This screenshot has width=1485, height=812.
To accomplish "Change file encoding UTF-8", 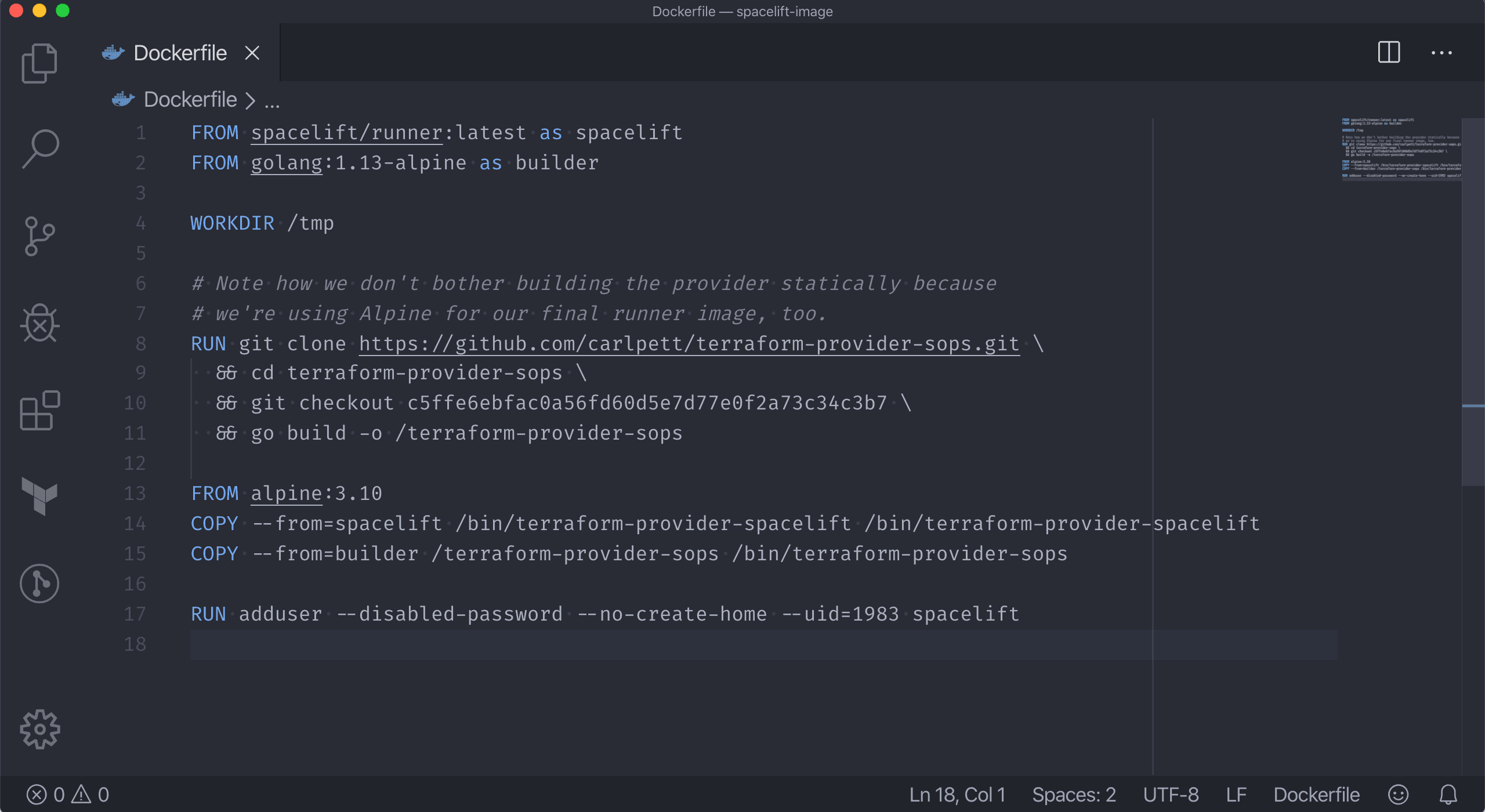I will click(x=1171, y=795).
